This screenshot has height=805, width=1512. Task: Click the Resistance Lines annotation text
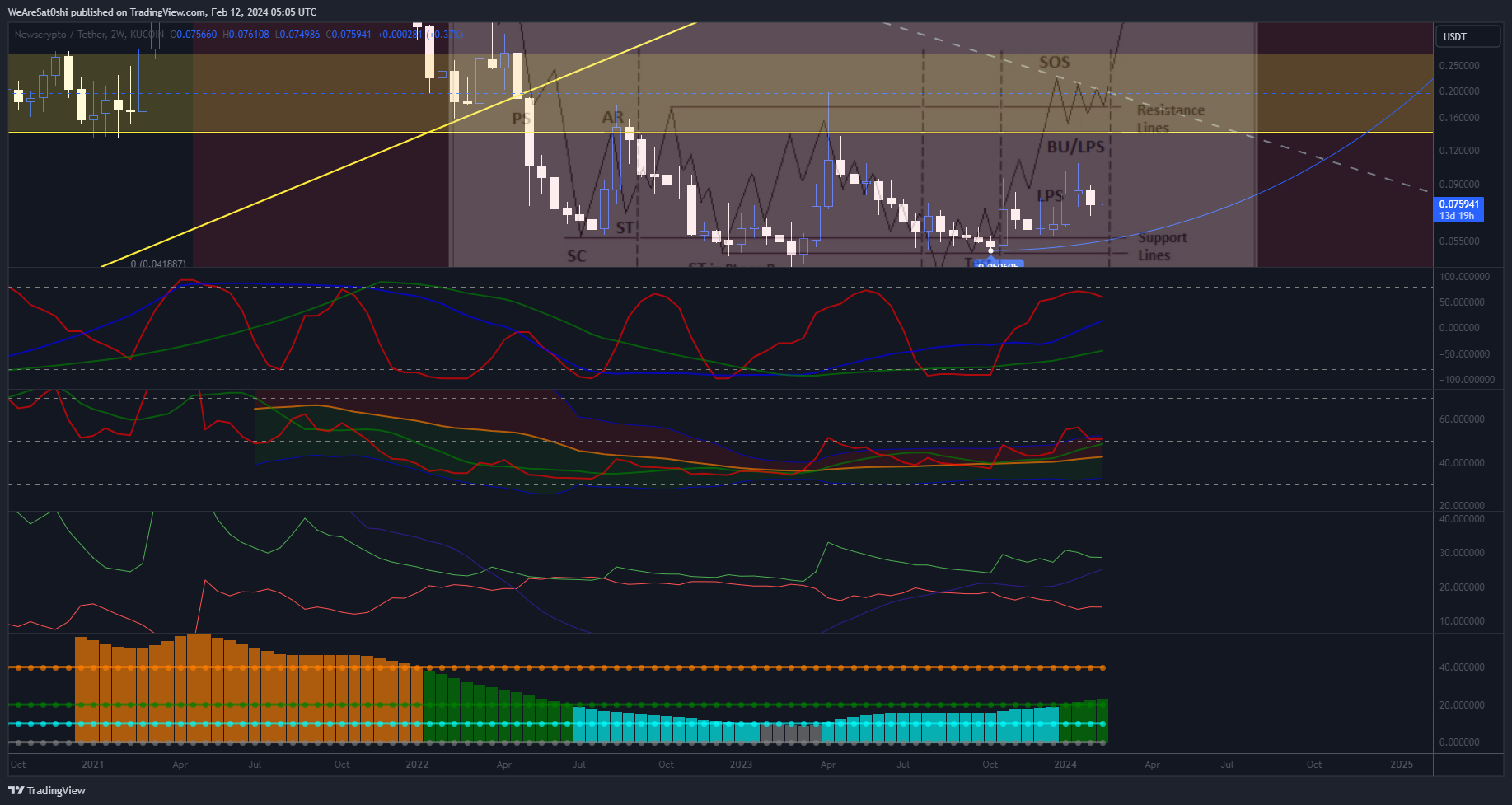[1170, 119]
